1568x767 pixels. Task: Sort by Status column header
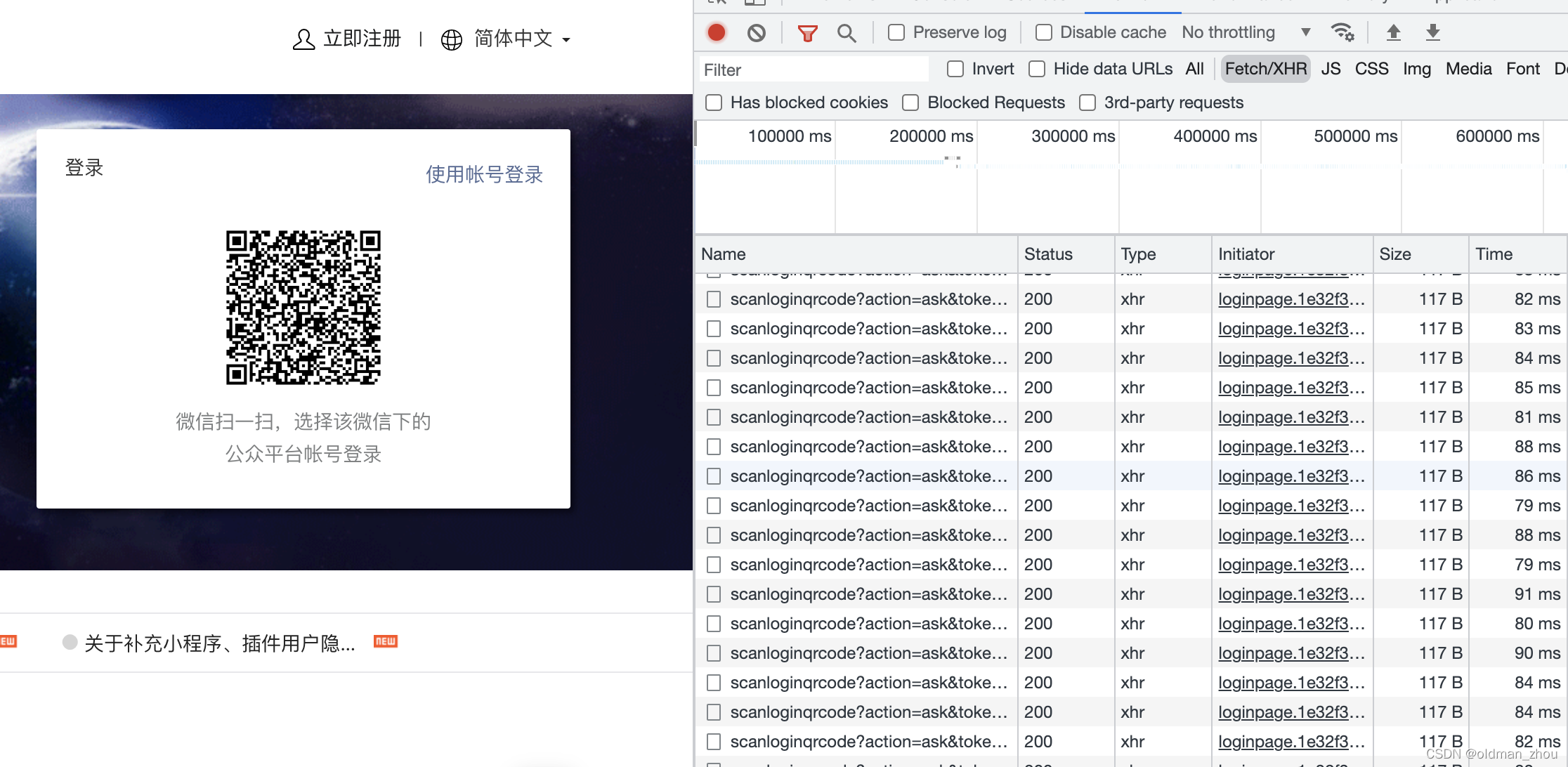click(x=1066, y=254)
